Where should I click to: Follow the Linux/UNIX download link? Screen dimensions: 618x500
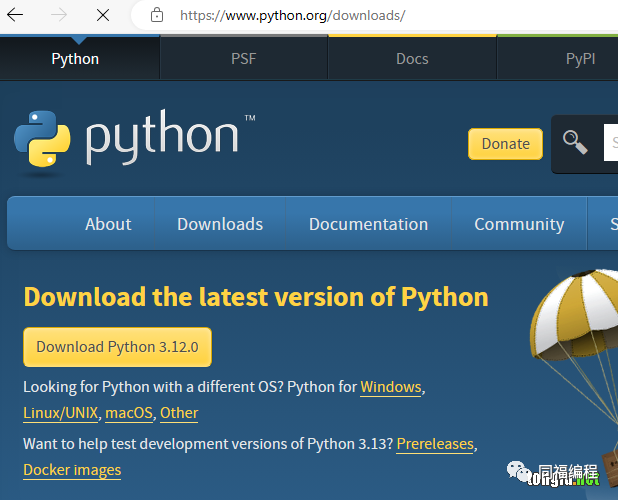pos(61,413)
